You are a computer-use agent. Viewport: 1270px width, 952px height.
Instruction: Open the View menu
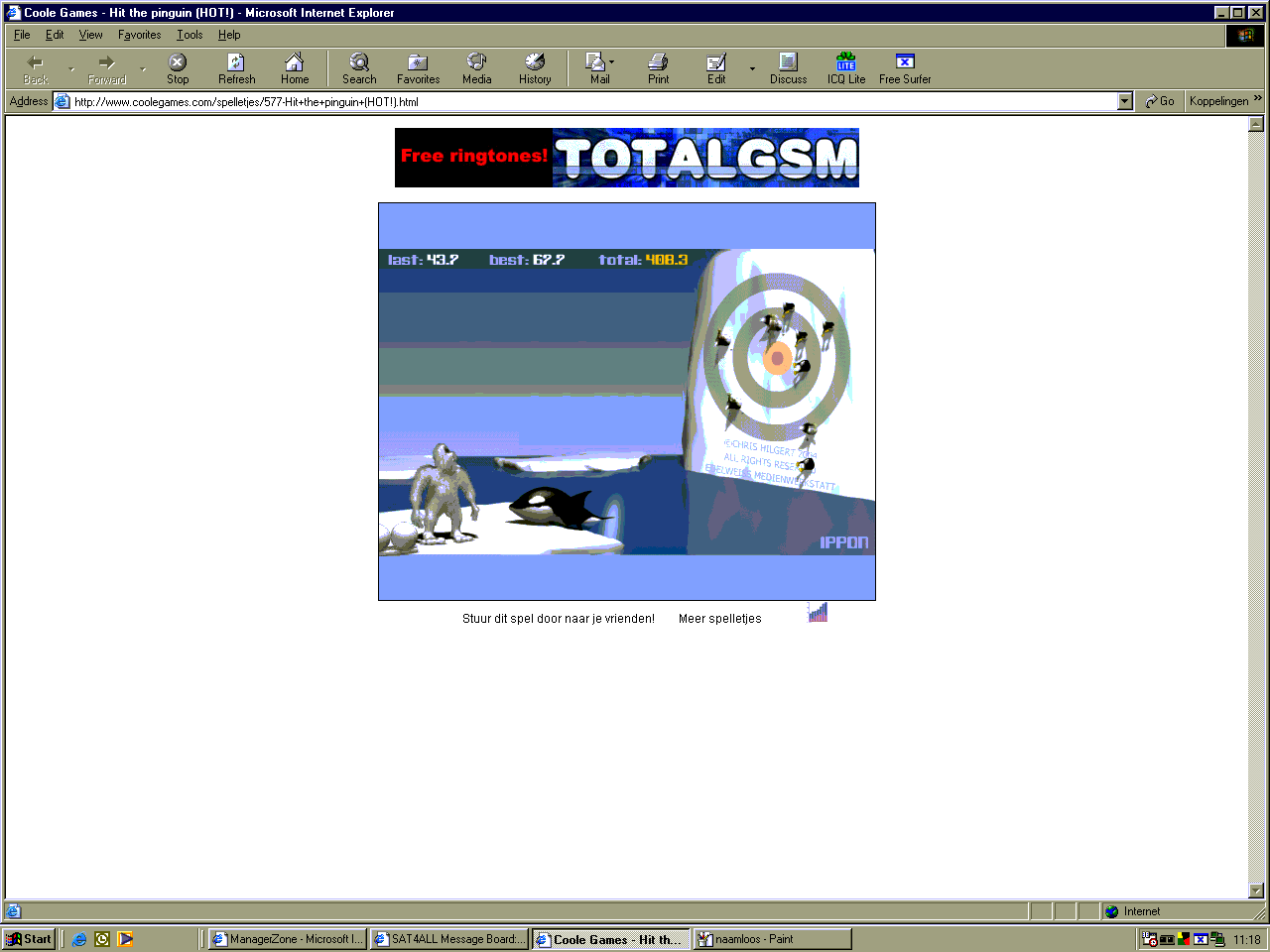click(x=90, y=35)
